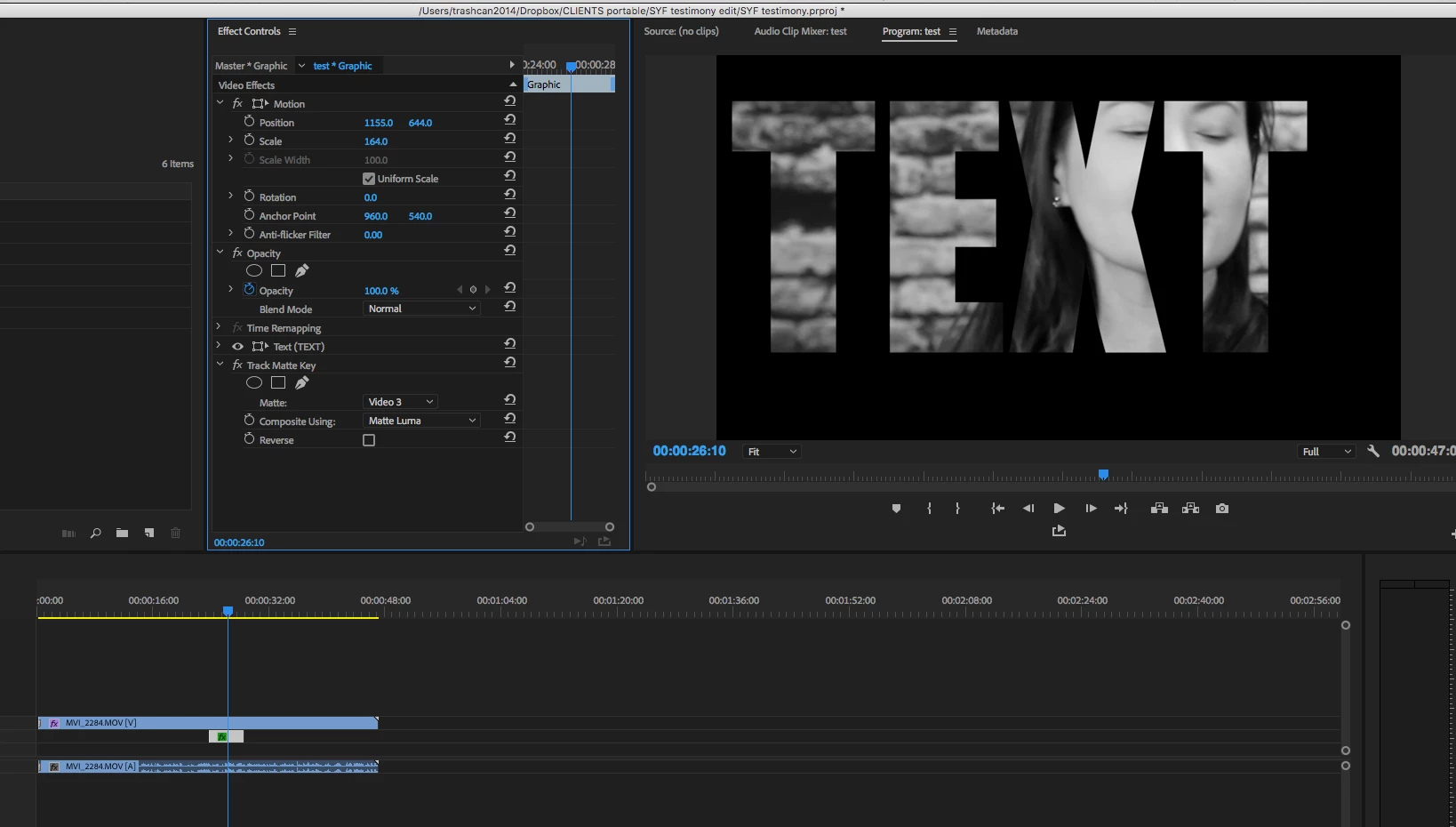This screenshot has width=1456, height=827.
Task: Reset the Matte parameter
Action: [510, 399]
